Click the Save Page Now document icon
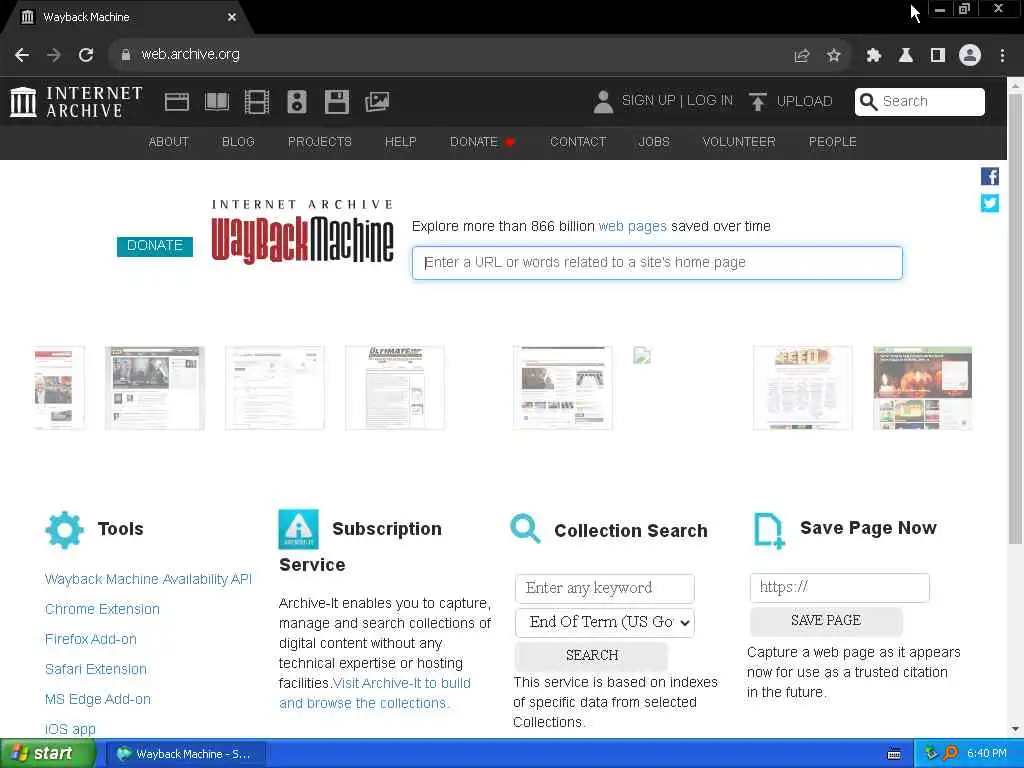 coord(769,530)
